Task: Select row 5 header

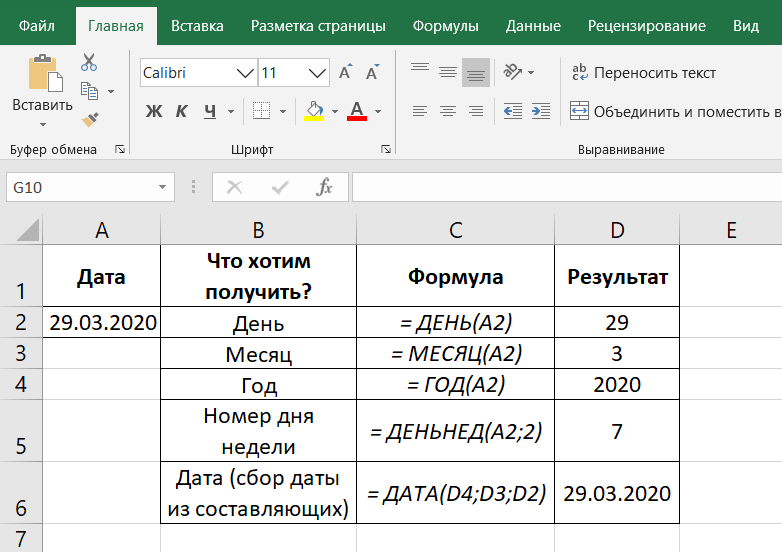Action: coord(21,430)
